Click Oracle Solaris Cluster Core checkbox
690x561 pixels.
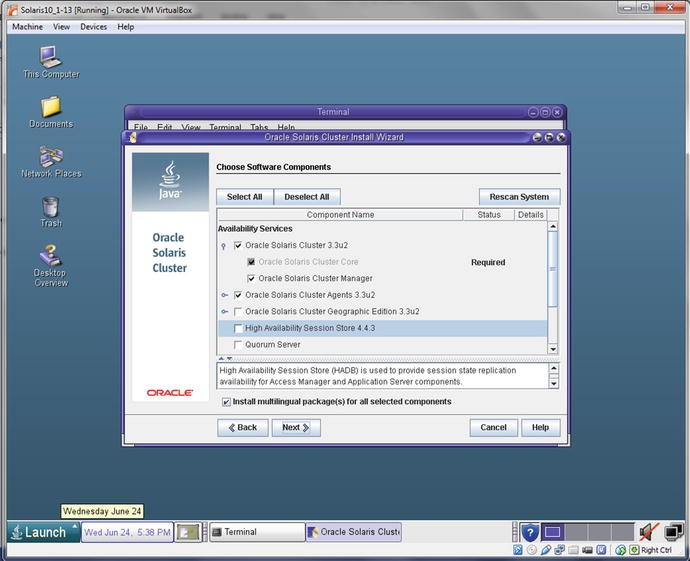[x=251, y=262]
